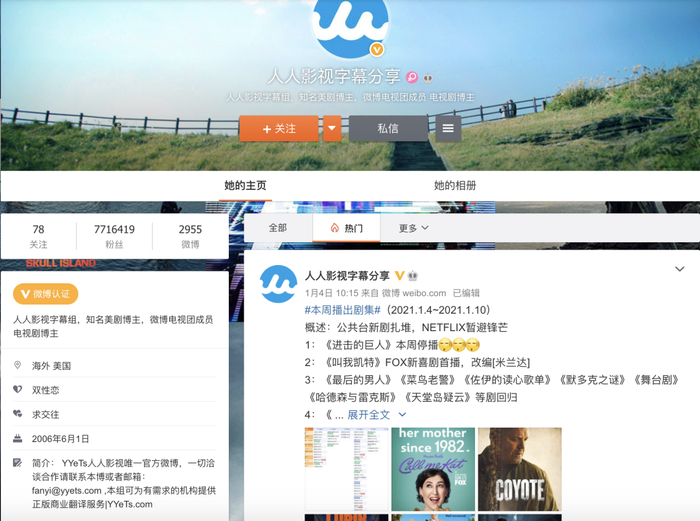The width and height of the screenshot is (700, 521).
Task: Follow the account with 关注 button
Action: coord(279,129)
